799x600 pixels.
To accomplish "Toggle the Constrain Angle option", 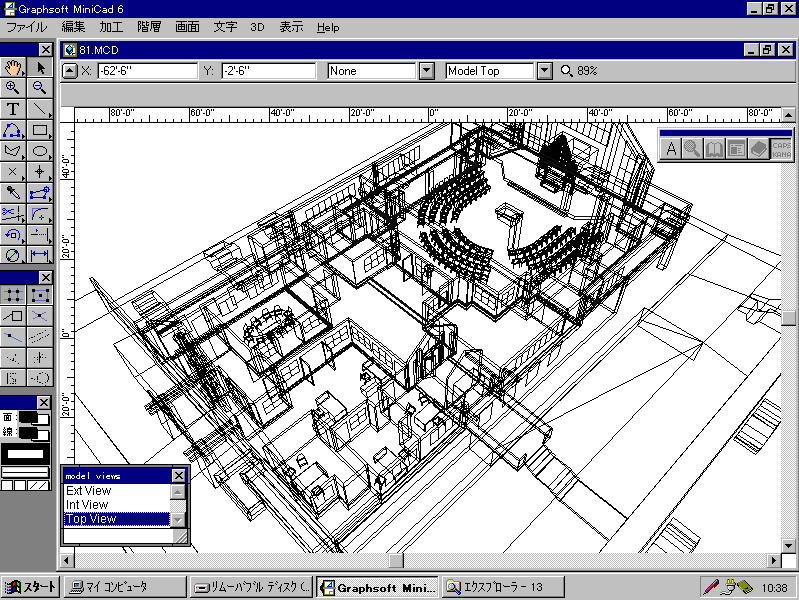I will (x=13, y=316).
